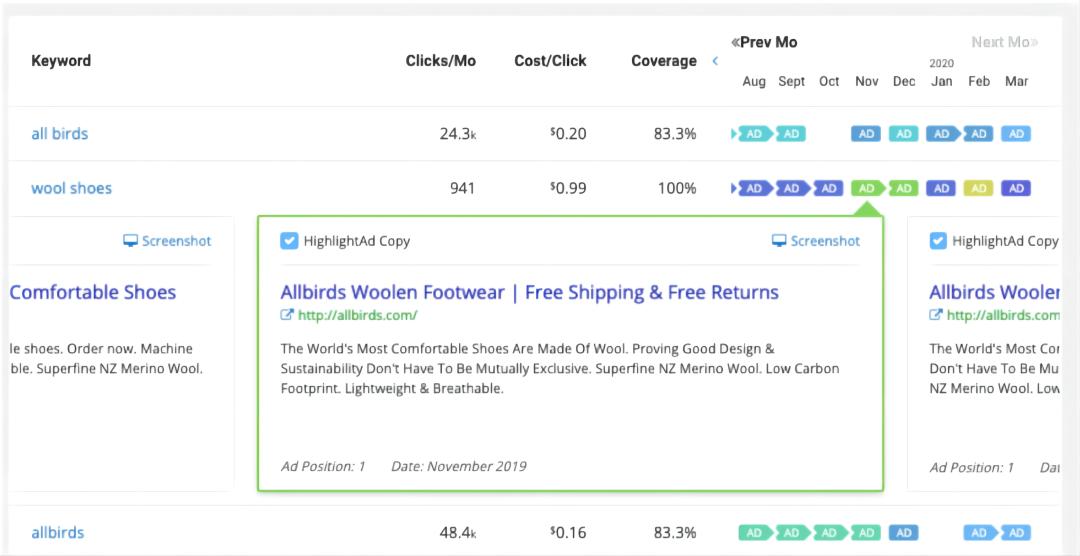Click the December AD badge in the allbirds row

(903, 533)
